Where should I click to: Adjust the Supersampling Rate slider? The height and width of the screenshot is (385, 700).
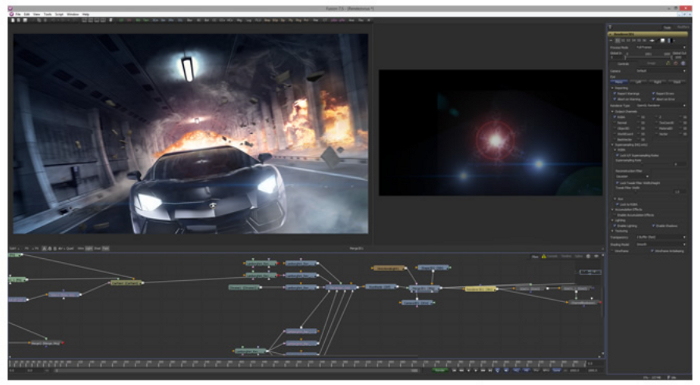pyautogui.click(x=641, y=164)
